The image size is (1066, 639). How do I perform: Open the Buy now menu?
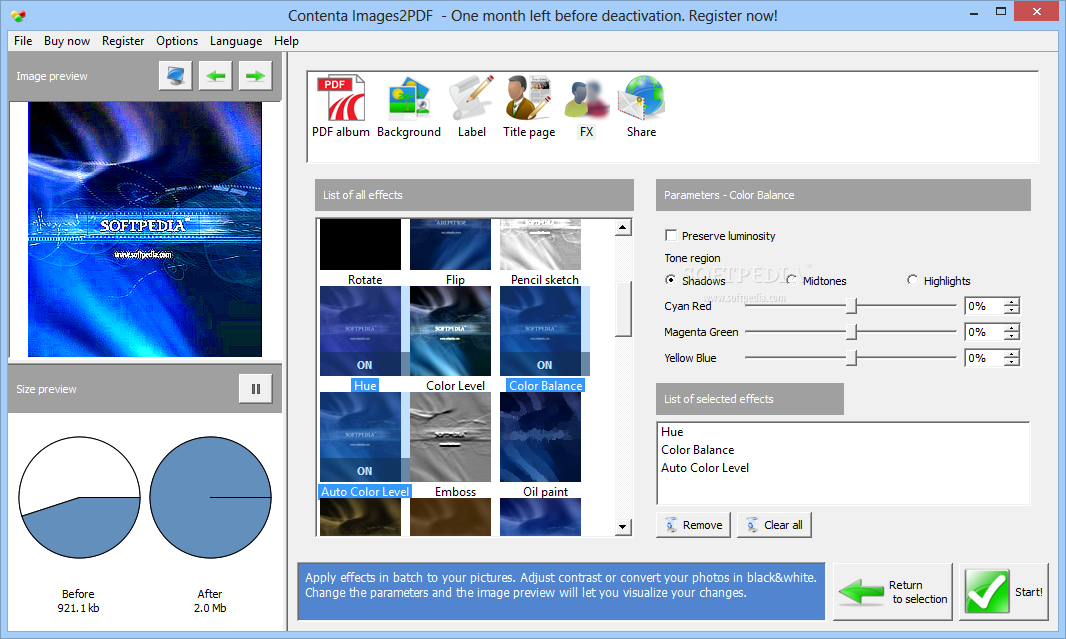point(67,41)
